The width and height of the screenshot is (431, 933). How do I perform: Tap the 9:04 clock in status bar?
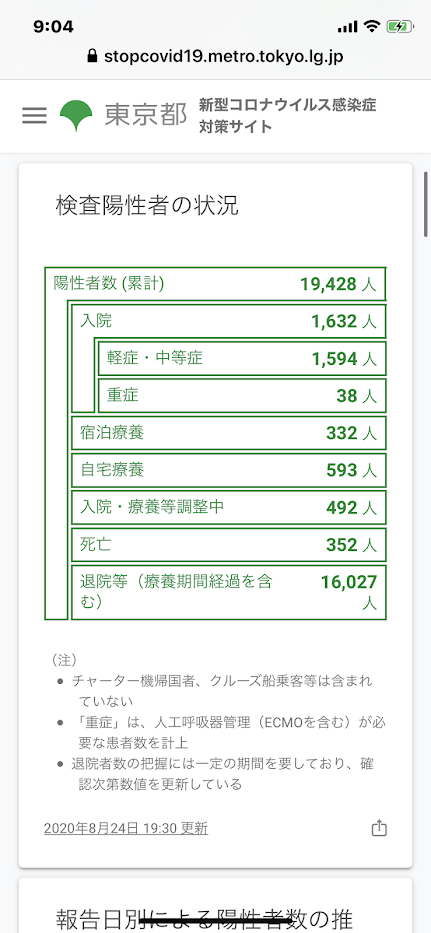click(x=54, y=26)
